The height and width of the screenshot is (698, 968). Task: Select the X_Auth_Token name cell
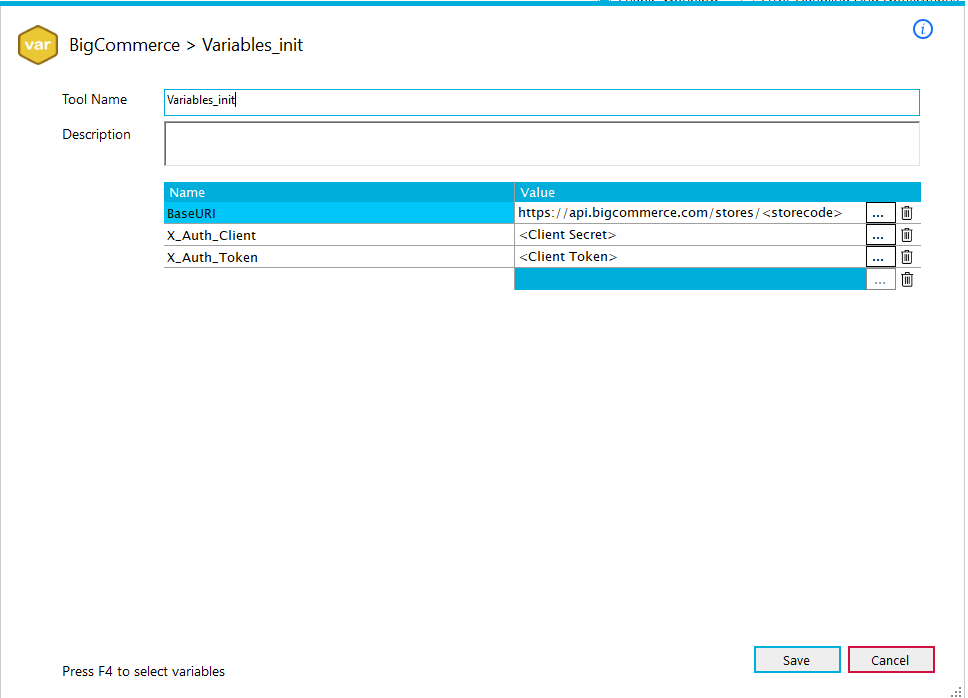(339, 257)
